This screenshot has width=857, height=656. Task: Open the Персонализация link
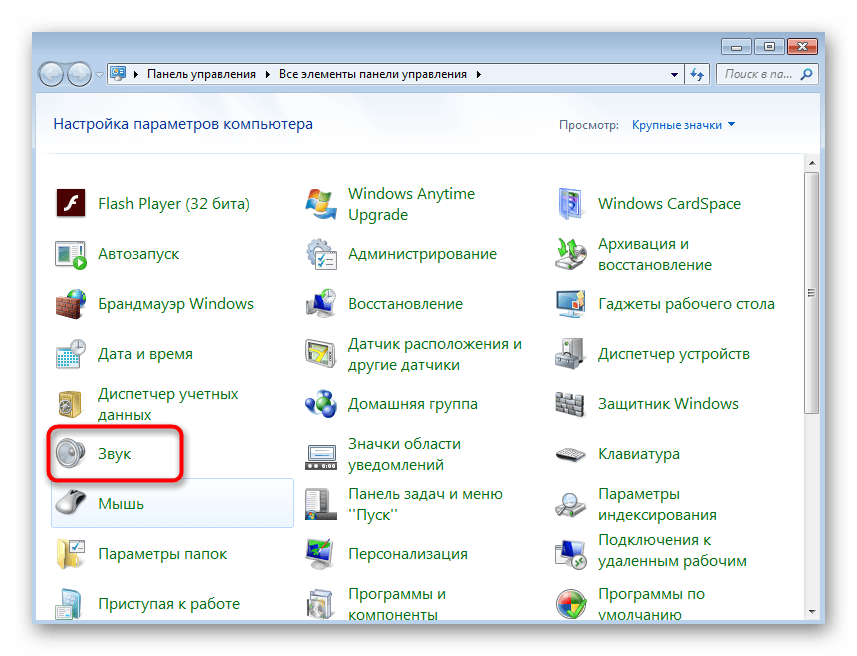click(407, 554)
